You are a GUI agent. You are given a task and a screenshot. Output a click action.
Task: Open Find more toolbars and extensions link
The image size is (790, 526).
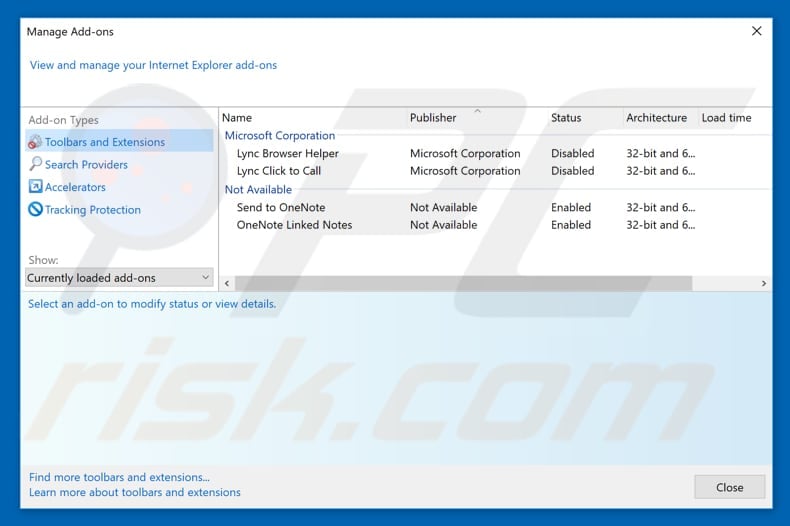click(119, 477)
